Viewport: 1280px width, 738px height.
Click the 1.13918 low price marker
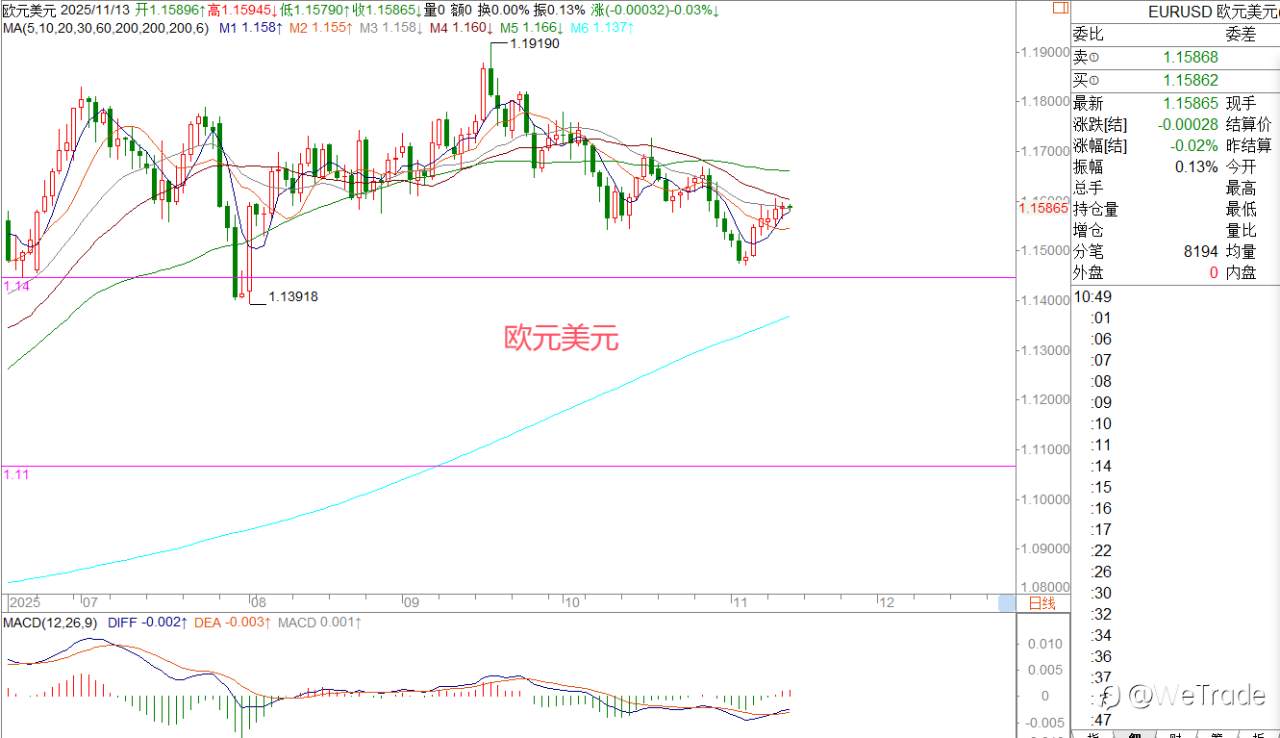[x=292, y=296]
